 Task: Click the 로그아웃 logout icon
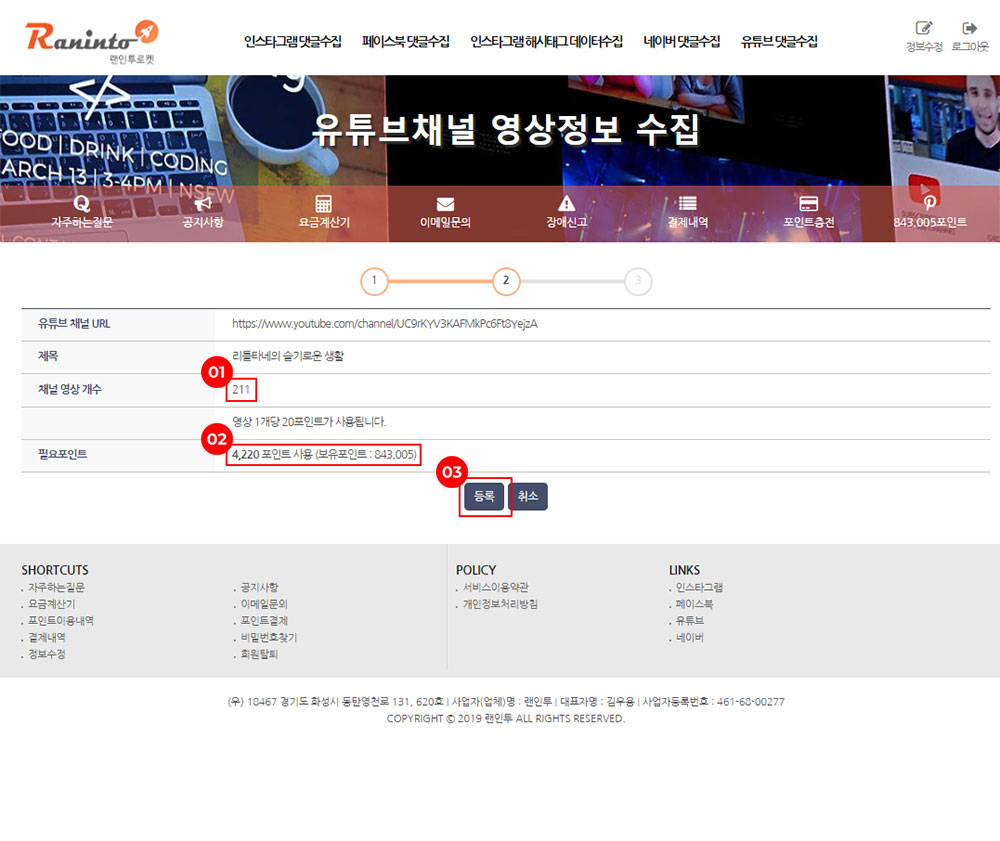click(x=969, y=29)
